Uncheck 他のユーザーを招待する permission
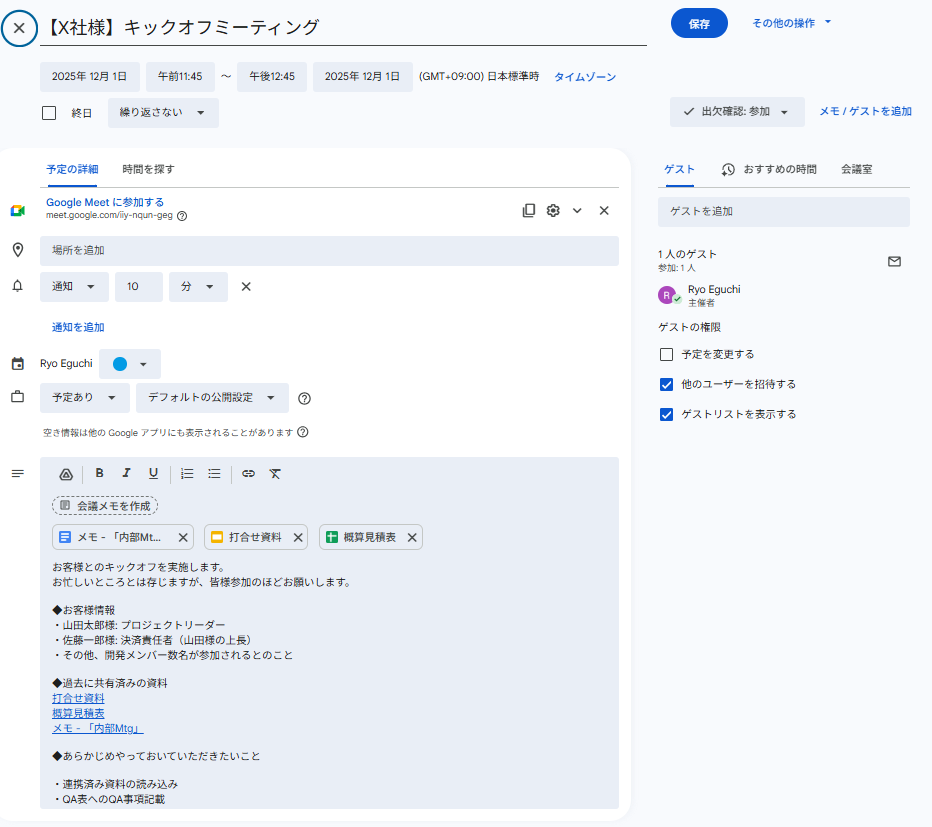This screenshot has height=827, width=932. pyautogui.click(x=667, y=384)
